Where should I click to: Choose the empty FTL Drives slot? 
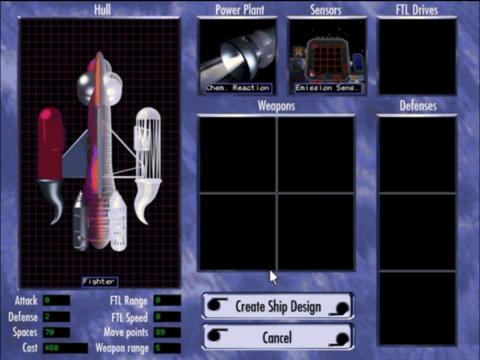(417, 57)
